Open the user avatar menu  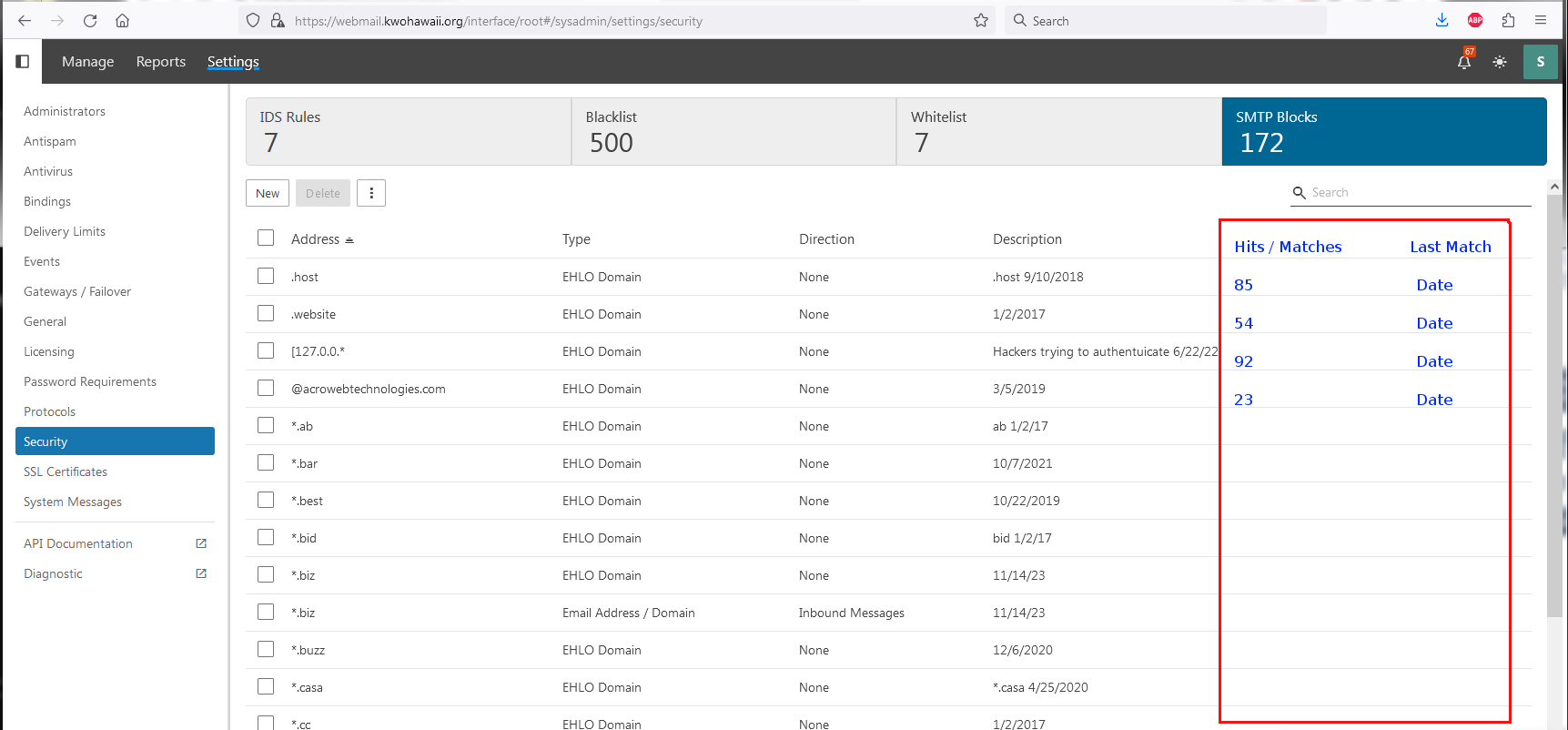coord(1540,62)
